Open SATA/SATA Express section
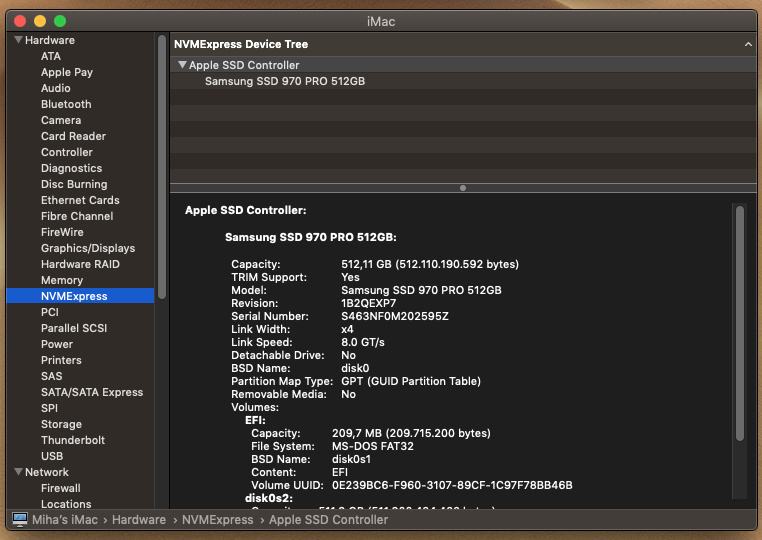Screen dimensions: 762x540 tap(92, 392)
